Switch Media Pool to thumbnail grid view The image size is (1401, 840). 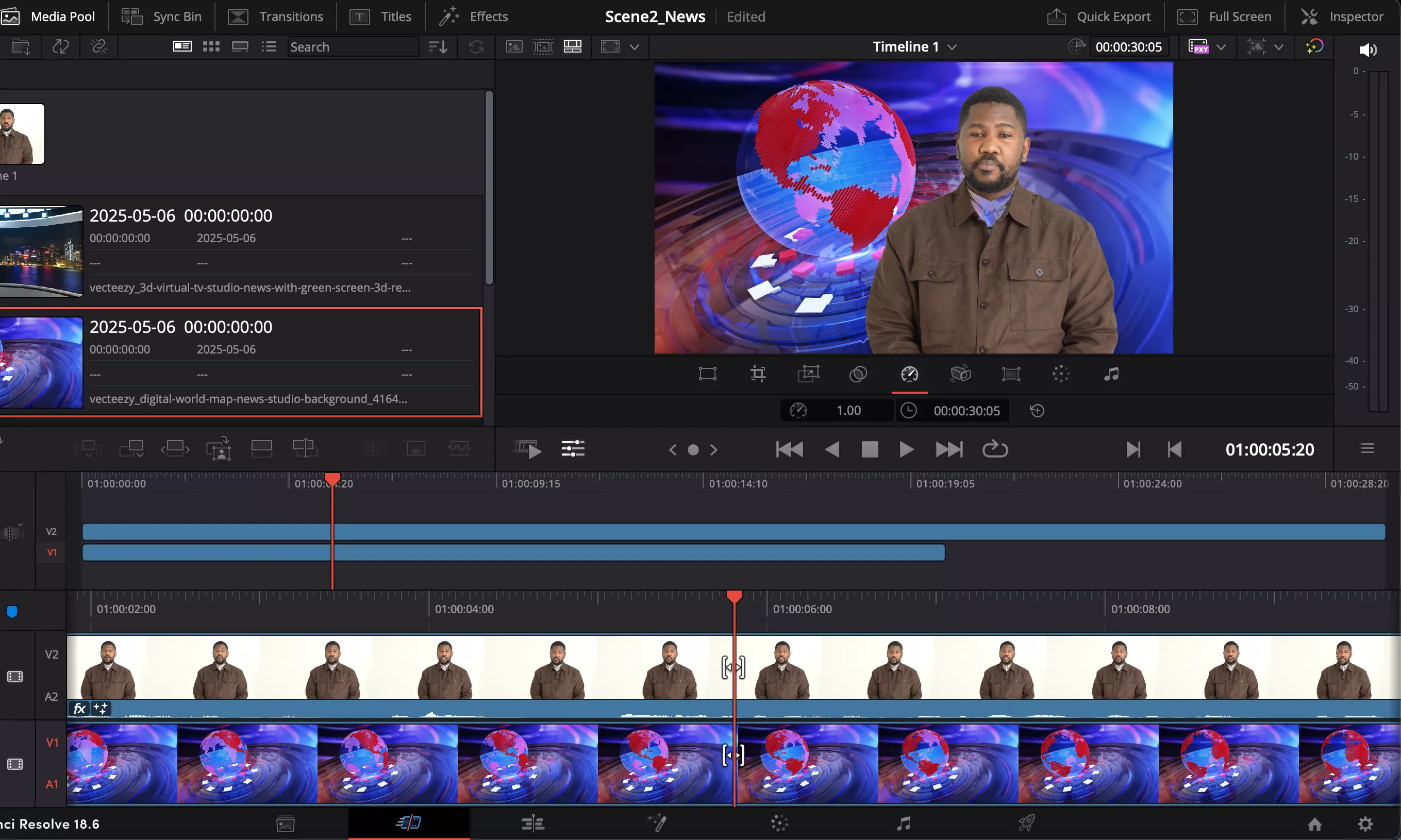211,46
